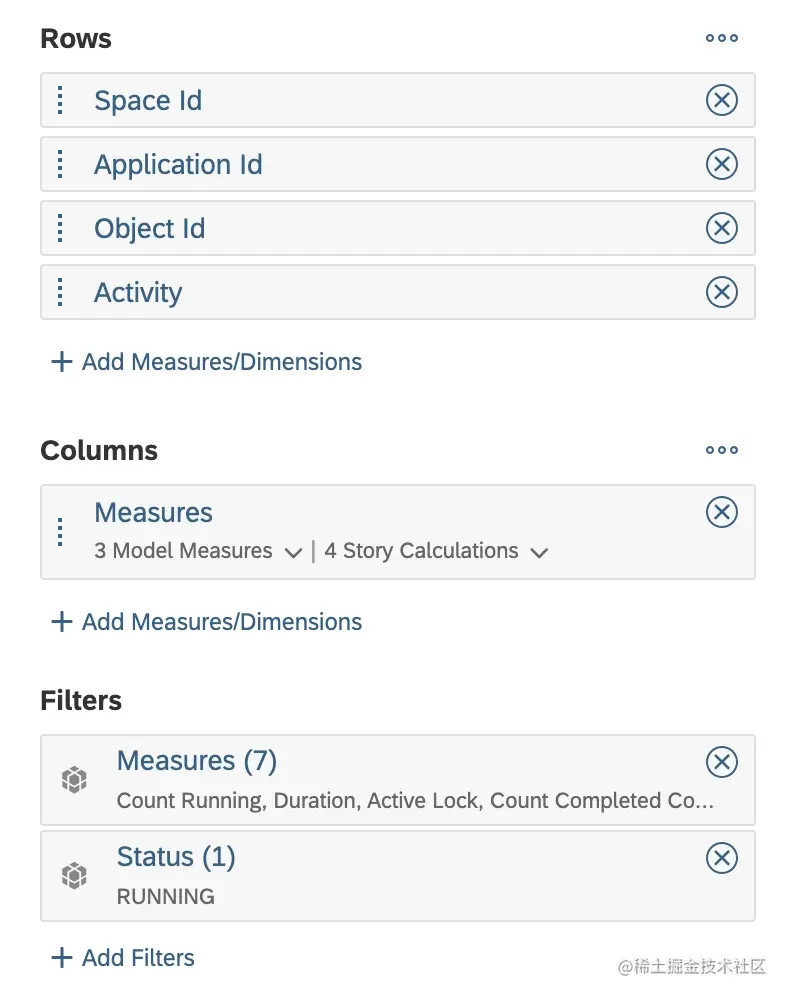792x1002 pixels.
Task: Remove Activity row dimension
Action: [721, 292]
